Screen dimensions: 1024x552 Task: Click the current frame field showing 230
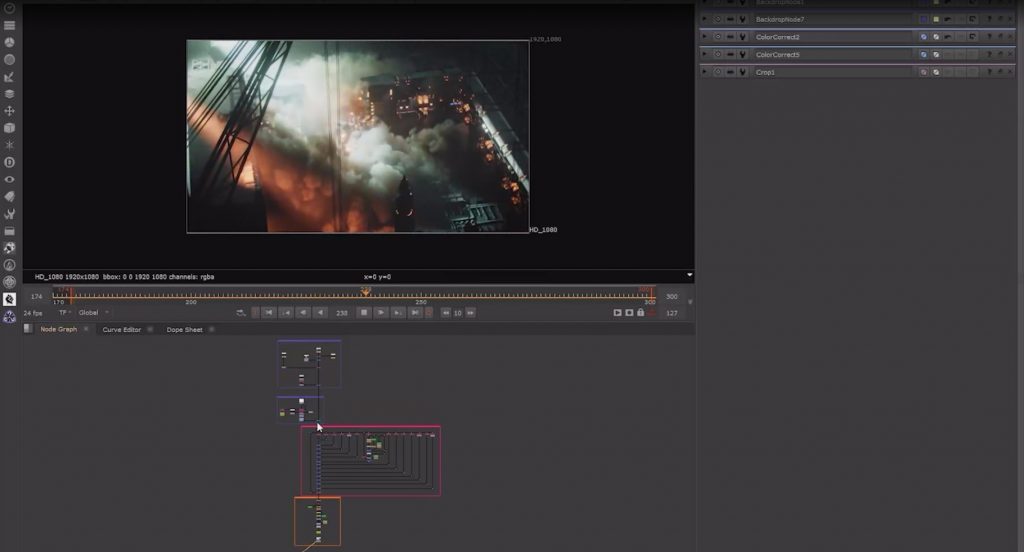coord(342,313)
